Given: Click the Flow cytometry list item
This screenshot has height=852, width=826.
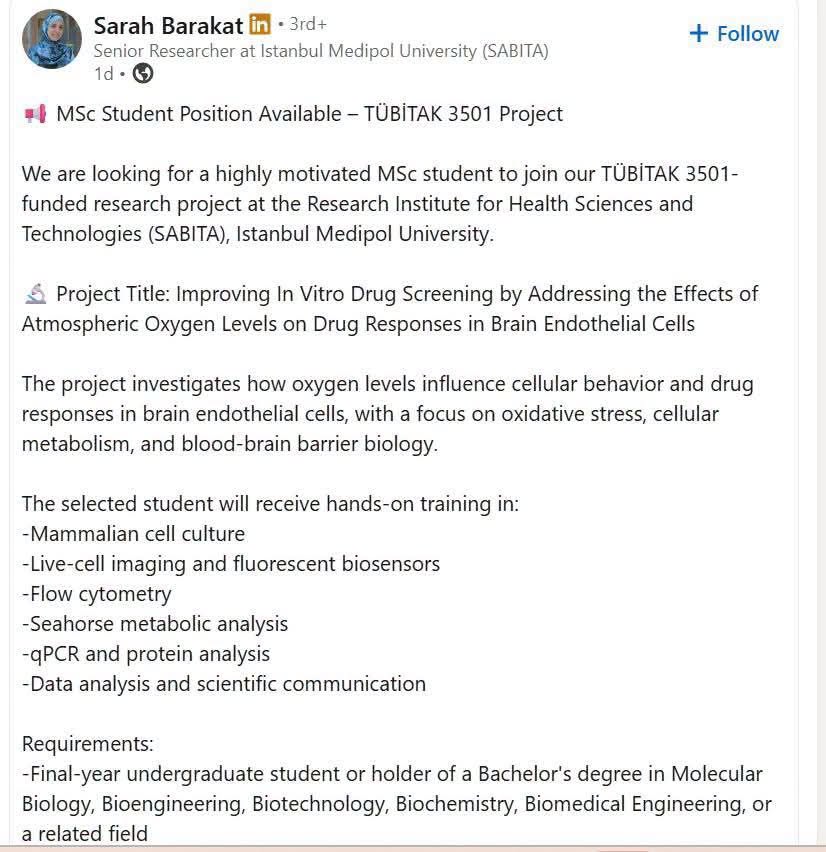Looking at the screenshot, I should pyautogui.click(x=97, y=594).
